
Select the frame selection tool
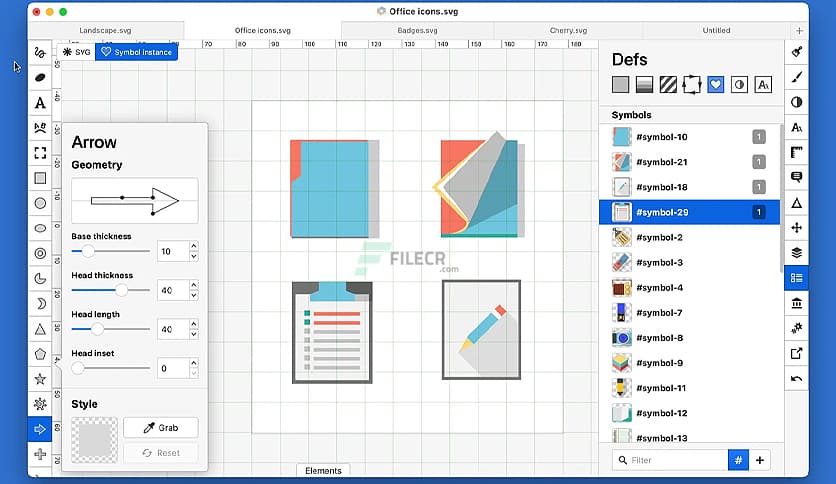tap(40, 153)
